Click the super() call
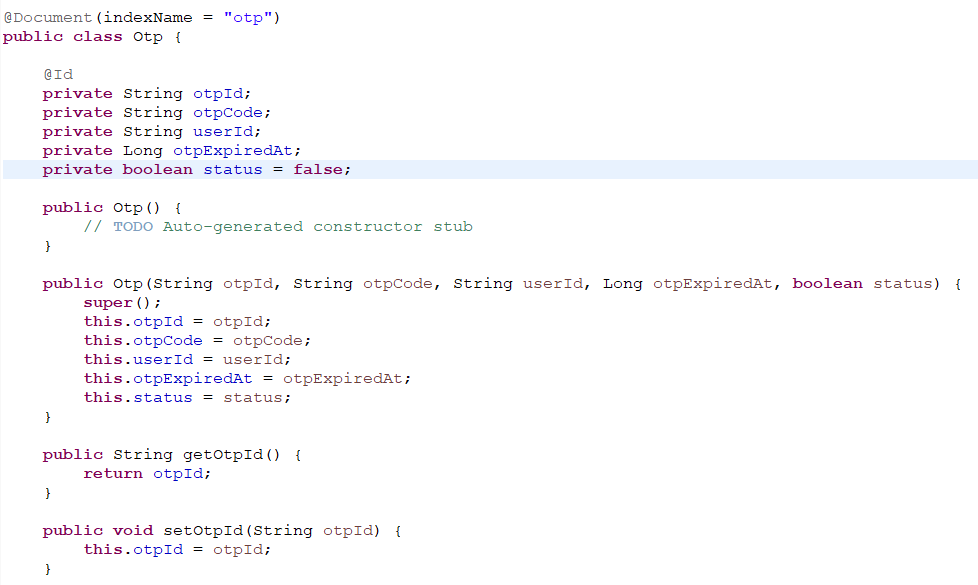The width and height of the screenshot is (978, 585). pyautogui.click(x=122, y=302)
